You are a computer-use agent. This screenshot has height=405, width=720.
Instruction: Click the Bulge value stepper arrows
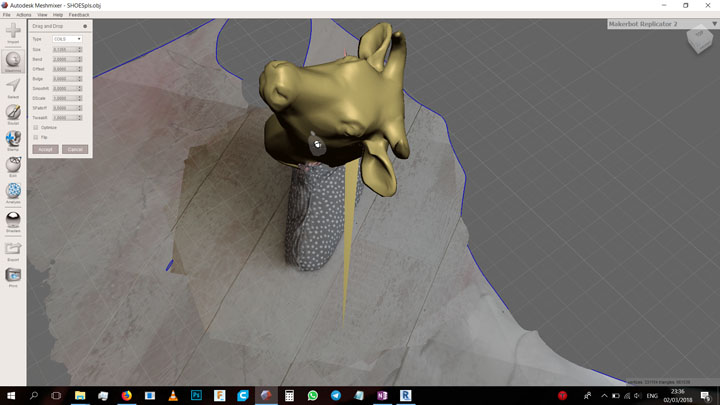(x=80, y=79)
